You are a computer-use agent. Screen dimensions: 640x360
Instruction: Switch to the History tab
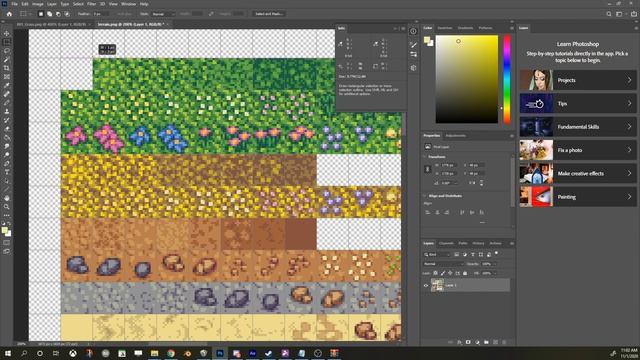click(x=478, y=244)
